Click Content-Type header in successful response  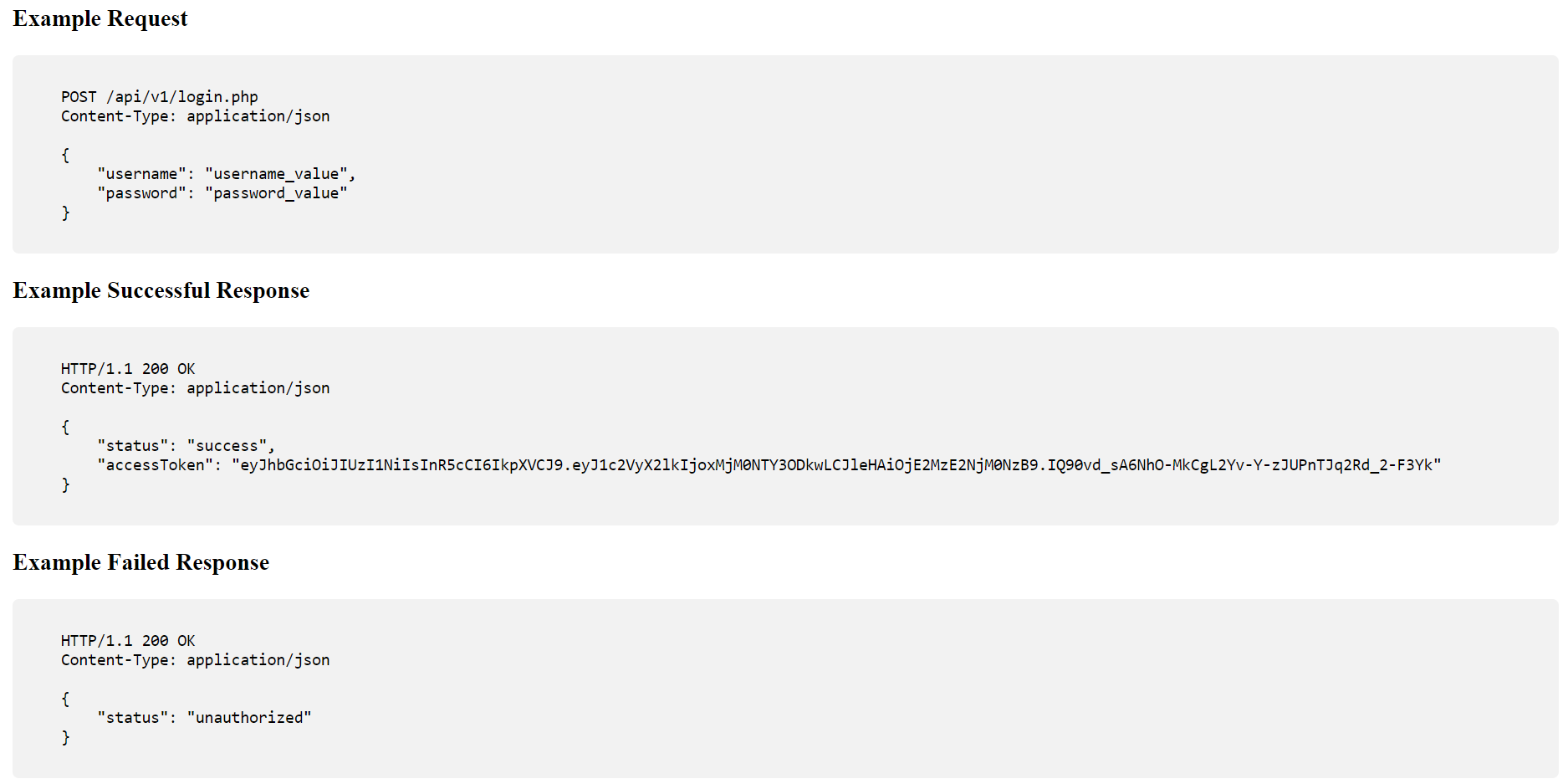[x=196, y=388]
